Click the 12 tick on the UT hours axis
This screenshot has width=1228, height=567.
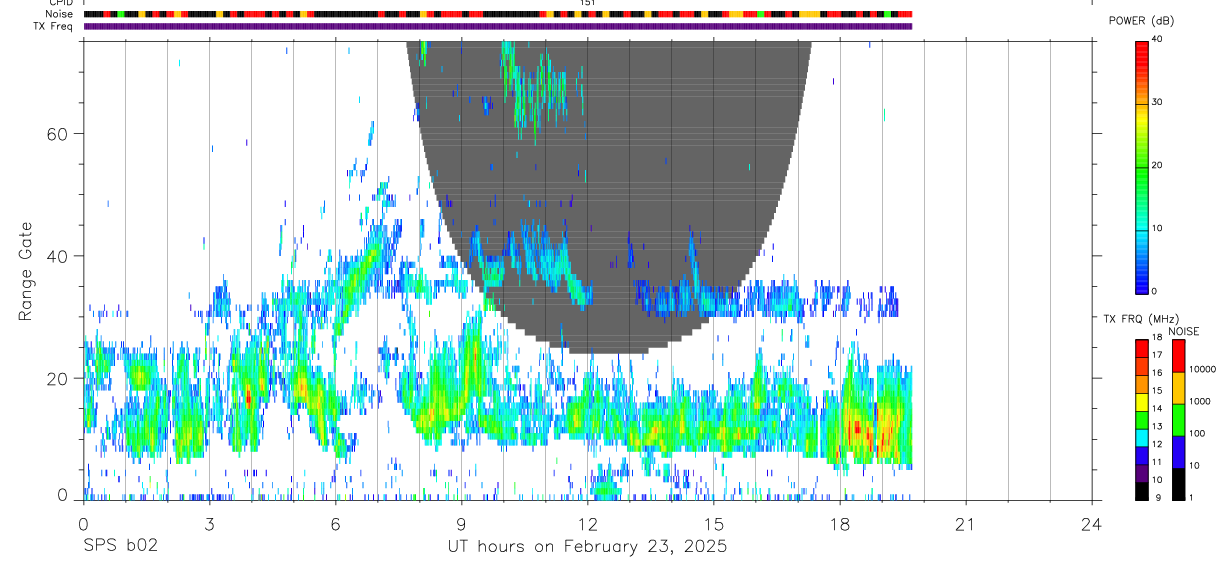[x=587, y=523]
